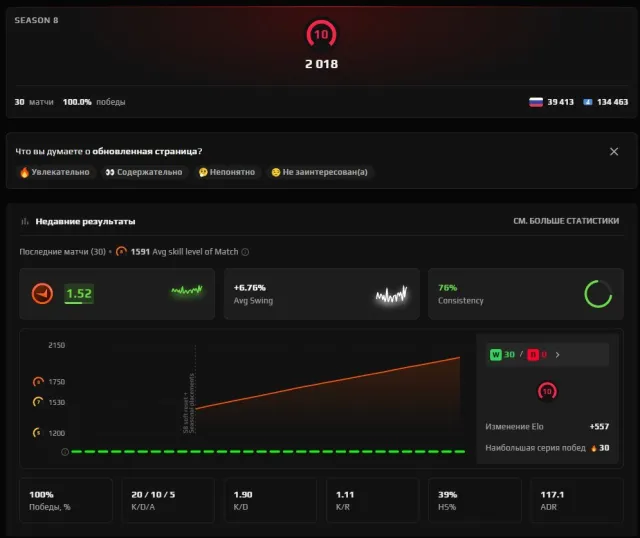640x538 pixels.
Task: Click the green 1.52 rating value
Action: click(79, 293)
